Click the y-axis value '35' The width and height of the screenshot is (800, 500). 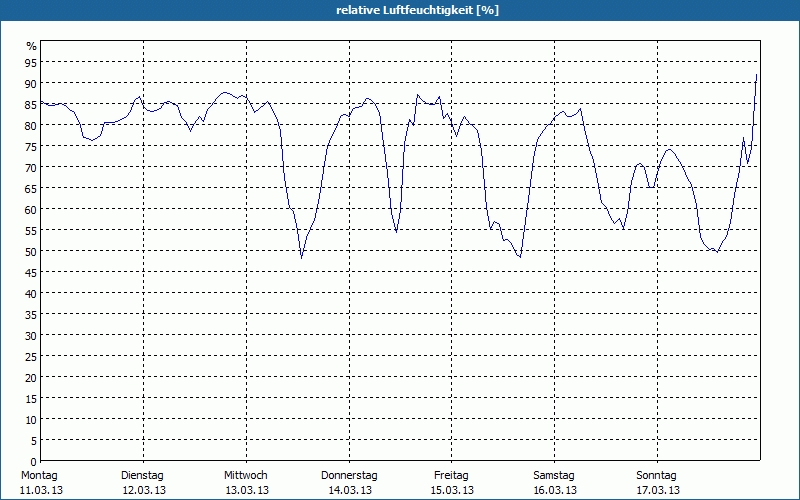click(x=31, y=315)
